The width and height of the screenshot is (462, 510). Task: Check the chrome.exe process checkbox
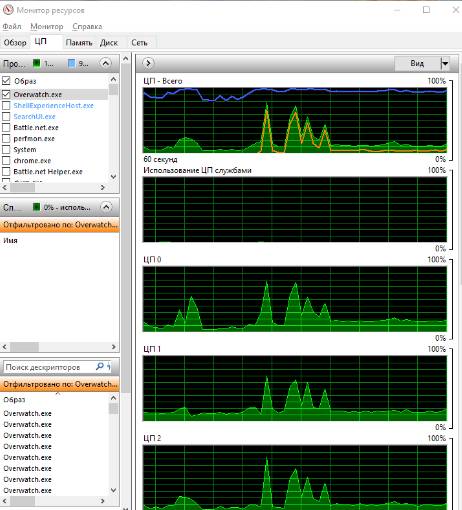6,160
